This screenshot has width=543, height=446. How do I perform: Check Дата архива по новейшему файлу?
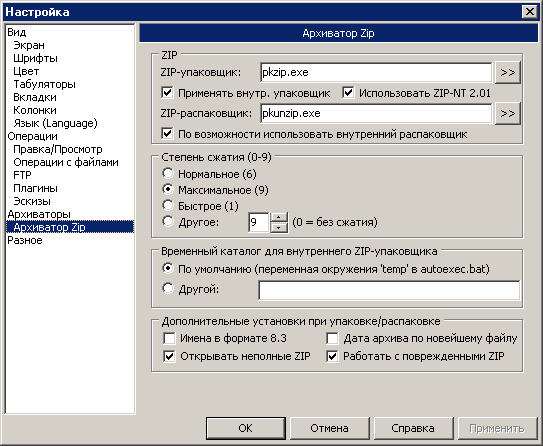click(x=332, y=338)
